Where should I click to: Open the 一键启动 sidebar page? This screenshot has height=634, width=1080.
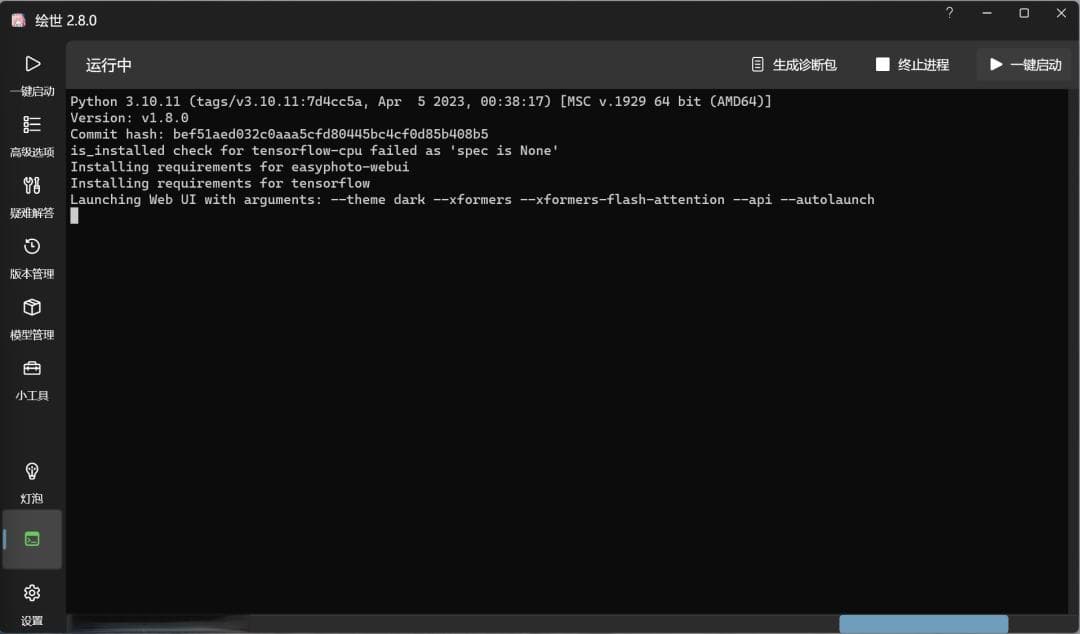click(32, 74)
